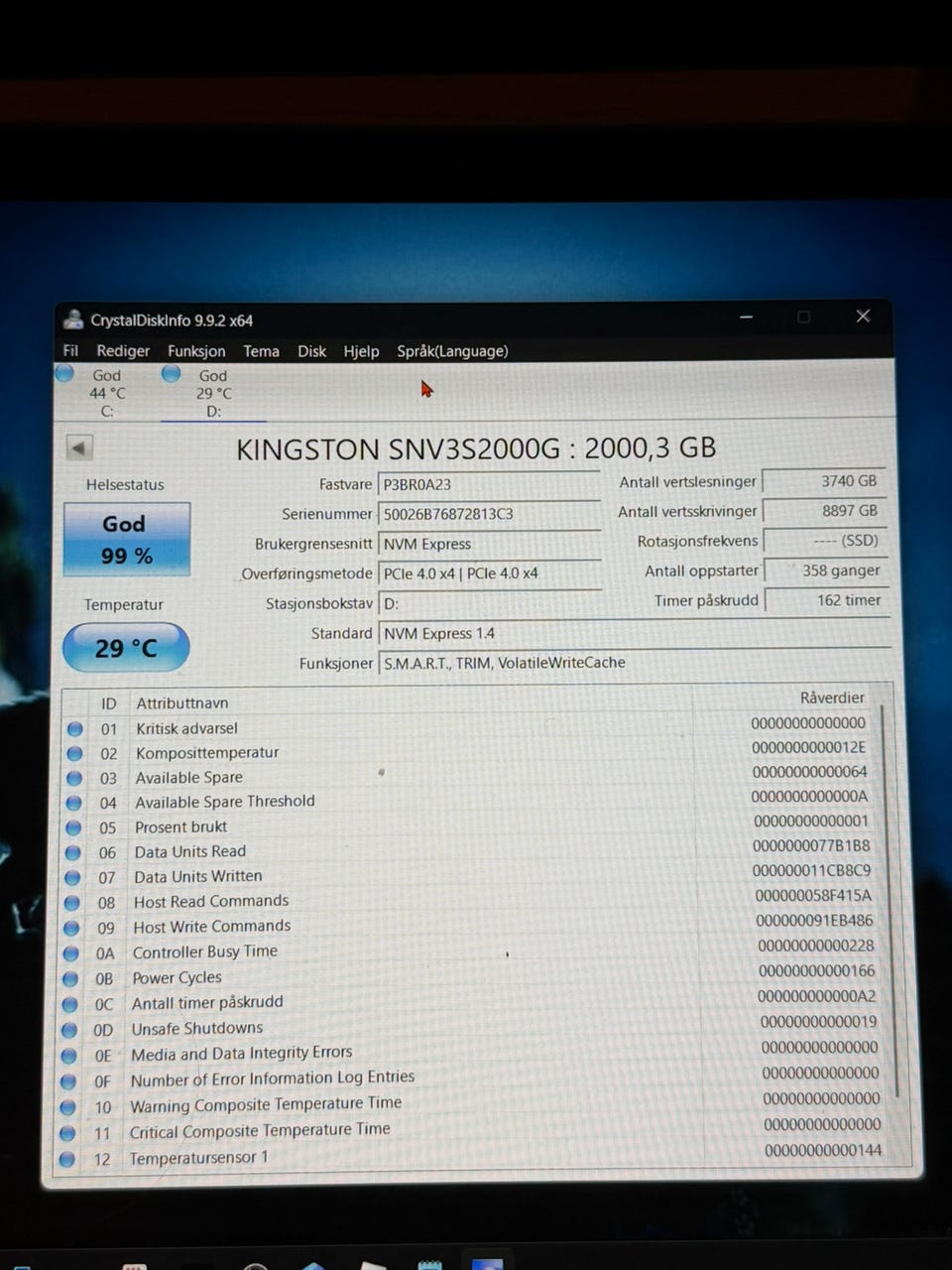
Task: Click the Brukergrensesnitt field NVM Express
Action: coord(490,544)
